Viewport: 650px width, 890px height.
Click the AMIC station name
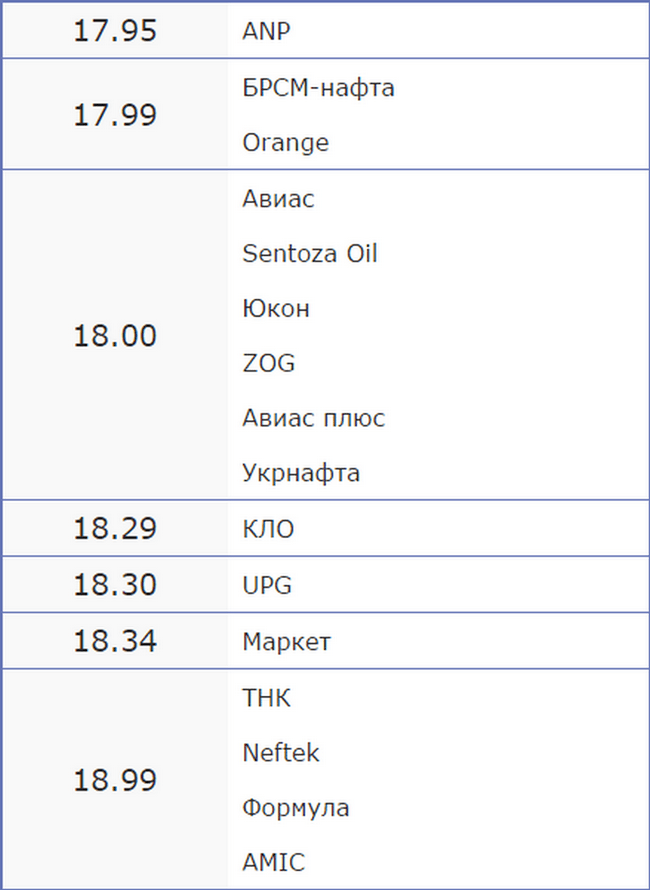click(274, 862)
